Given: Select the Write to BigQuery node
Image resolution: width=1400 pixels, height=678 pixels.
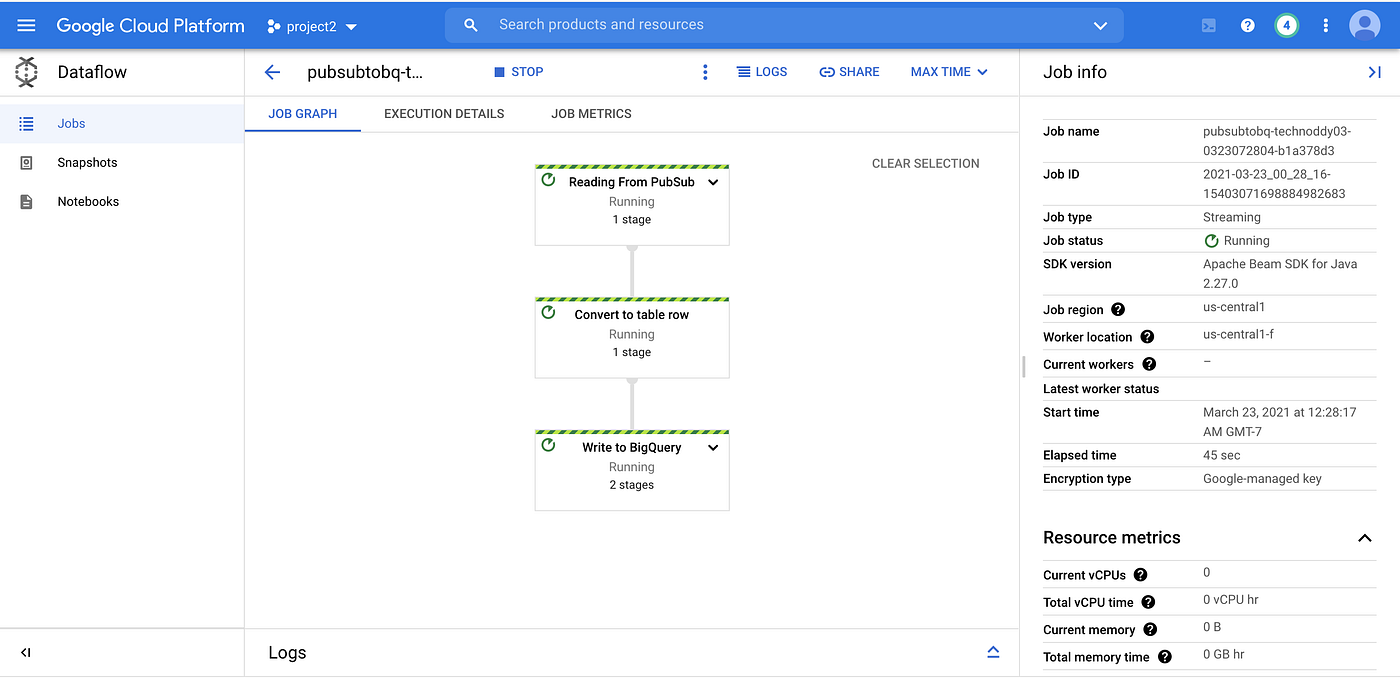Looking at the screenshot, I should 632,471.
